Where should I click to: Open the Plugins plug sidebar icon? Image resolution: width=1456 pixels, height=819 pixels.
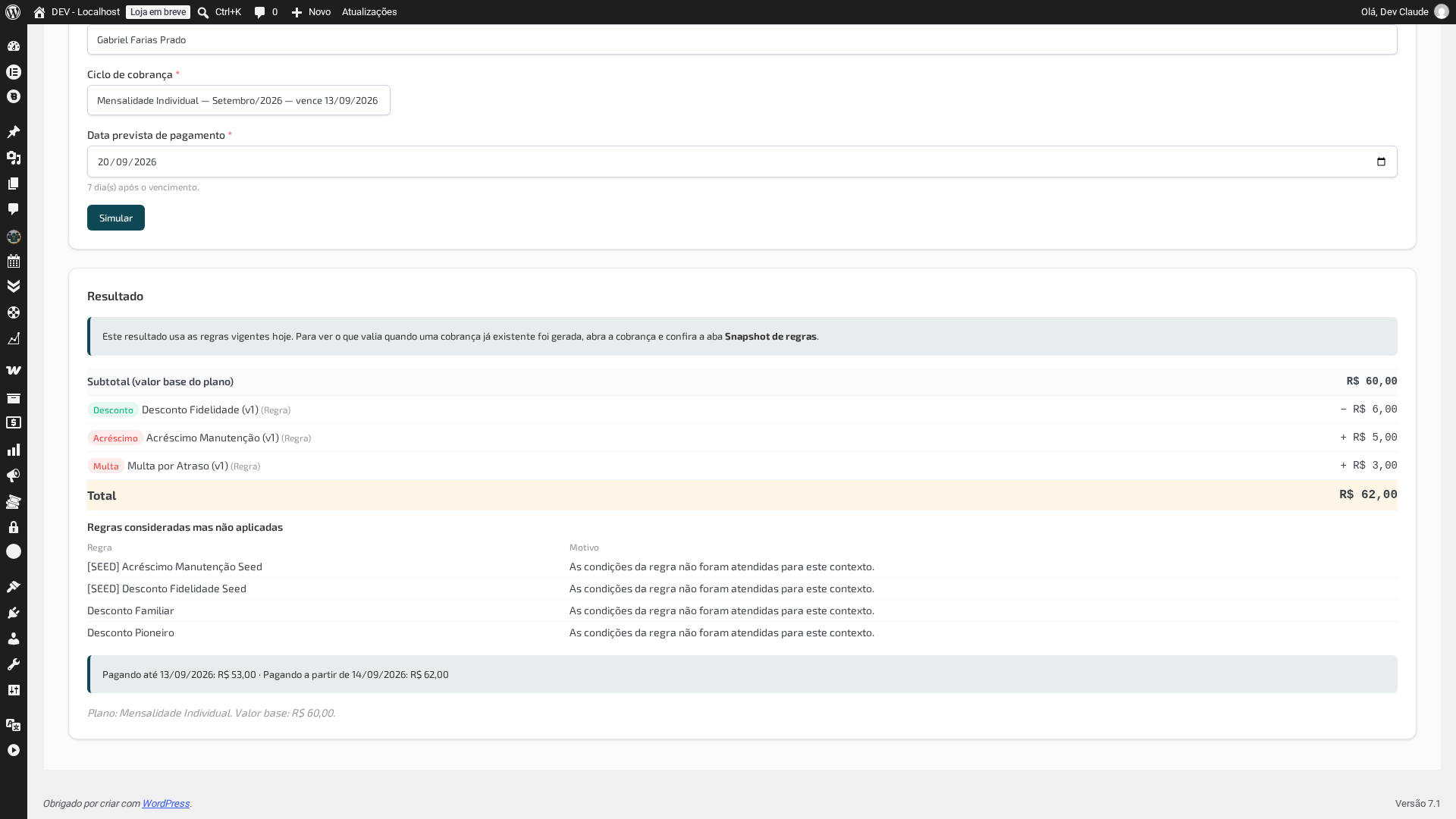click(14, 613)
